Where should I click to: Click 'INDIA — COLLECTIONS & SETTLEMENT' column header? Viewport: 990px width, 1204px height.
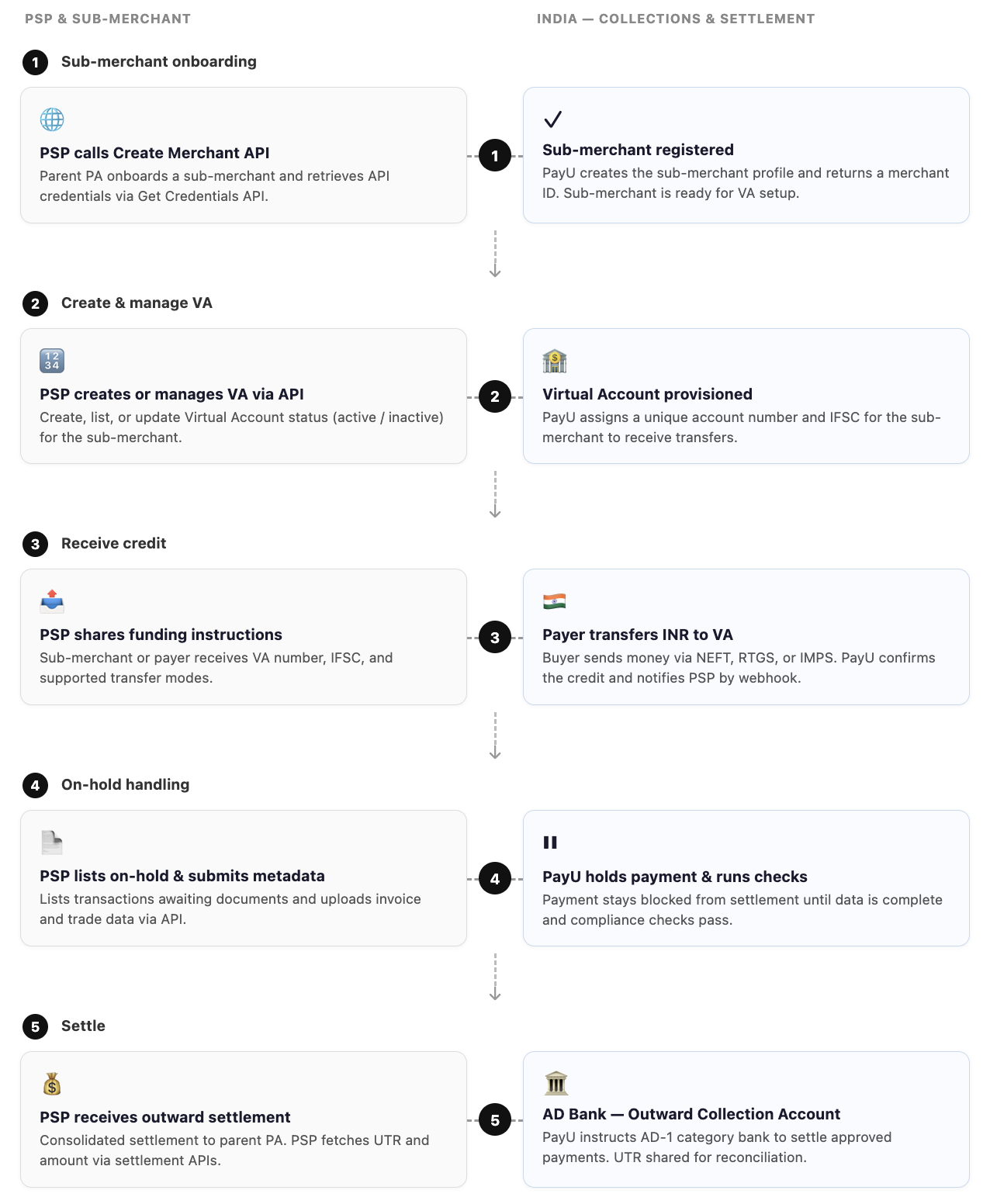[676, 19]
